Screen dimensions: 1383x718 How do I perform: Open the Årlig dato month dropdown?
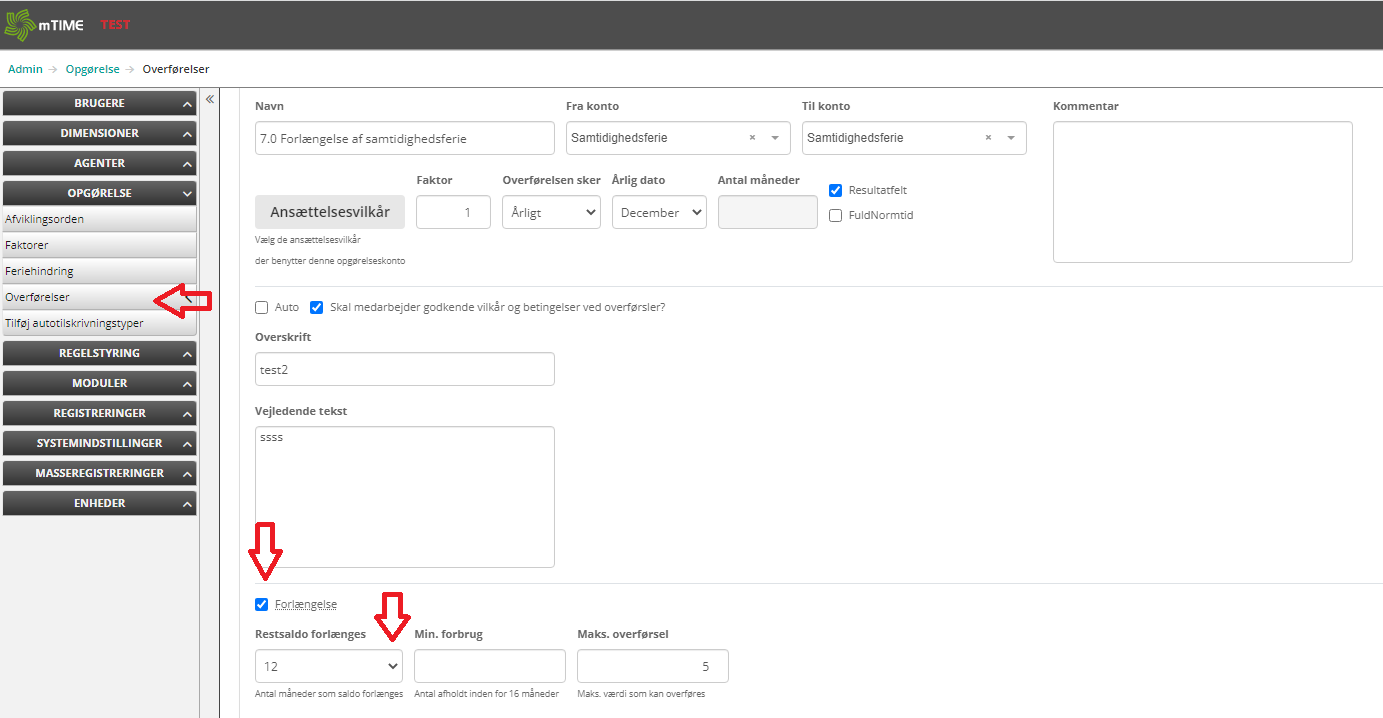pyautogui.click(x=659, y=212)
